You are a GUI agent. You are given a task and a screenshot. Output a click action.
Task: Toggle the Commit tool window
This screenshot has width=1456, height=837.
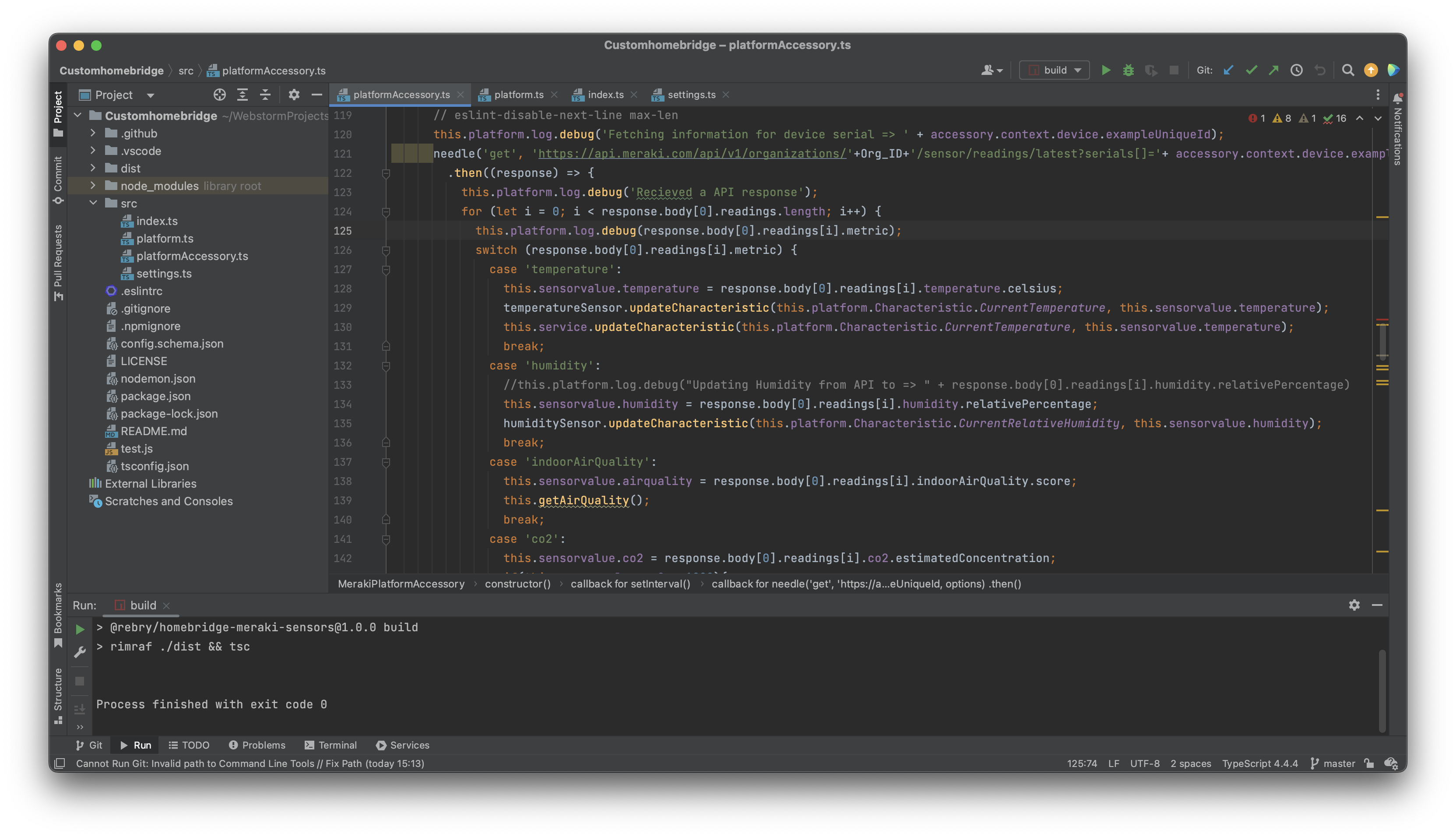(58, 180)
